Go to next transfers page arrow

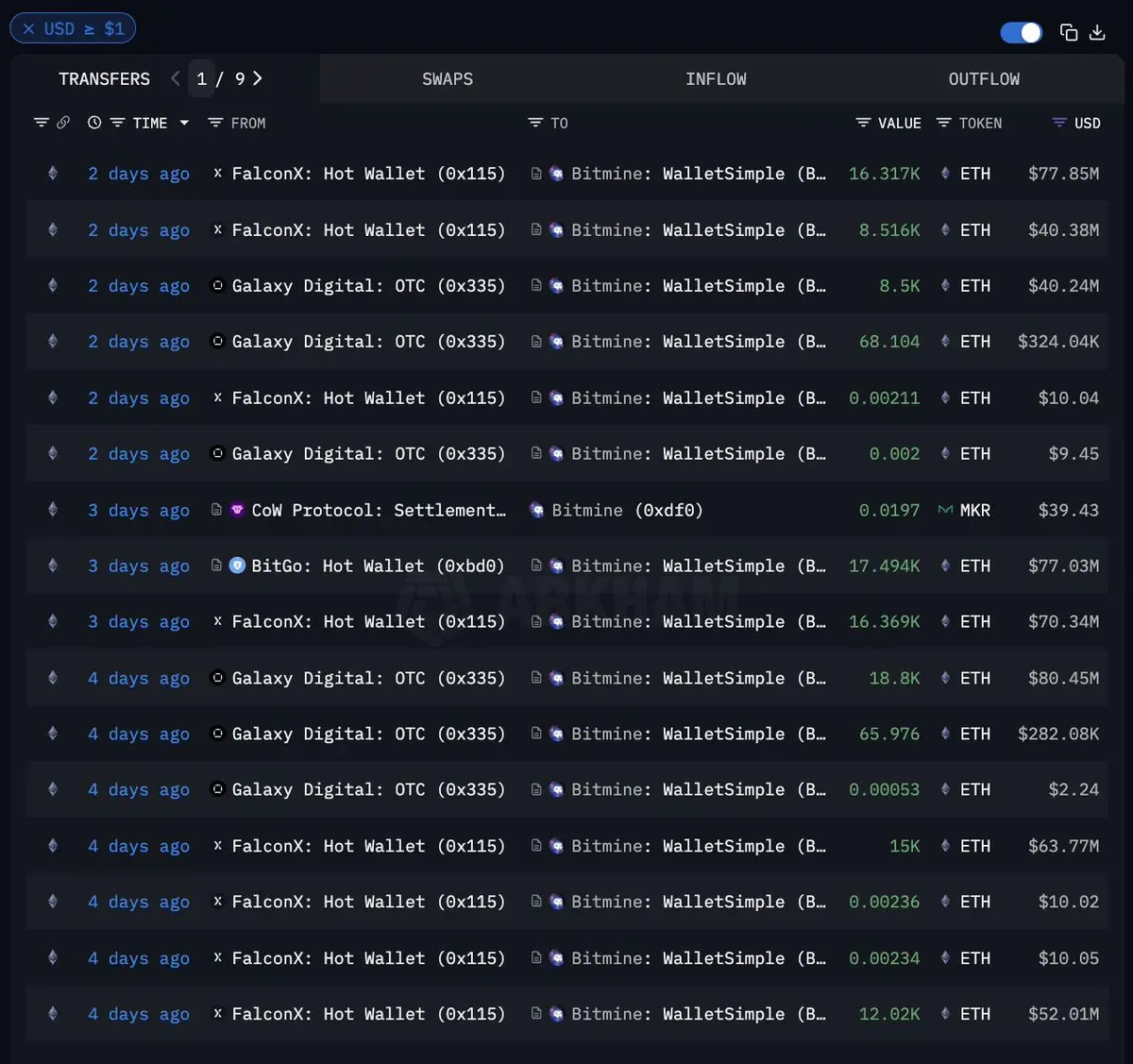point(258,78)
